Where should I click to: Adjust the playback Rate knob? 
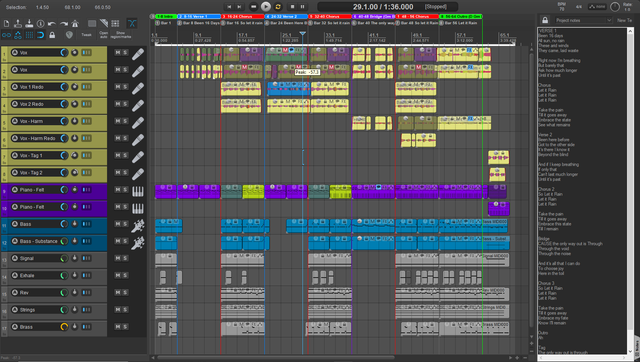[x=615, y=7]
